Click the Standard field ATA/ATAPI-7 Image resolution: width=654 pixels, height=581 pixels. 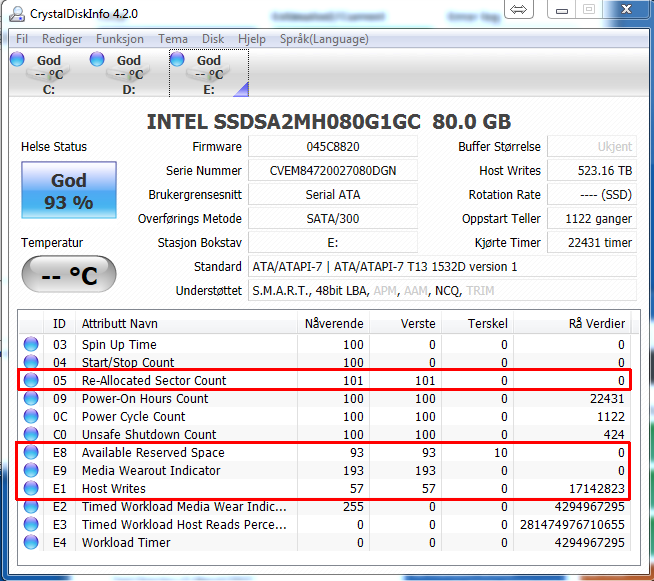443,267
